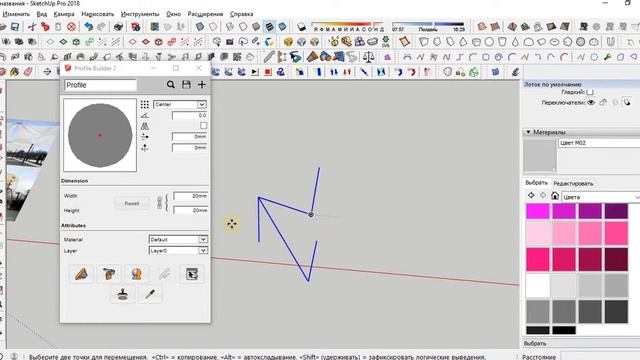Click the orange head/revolve tool in Profile Builder

(137, 273)
